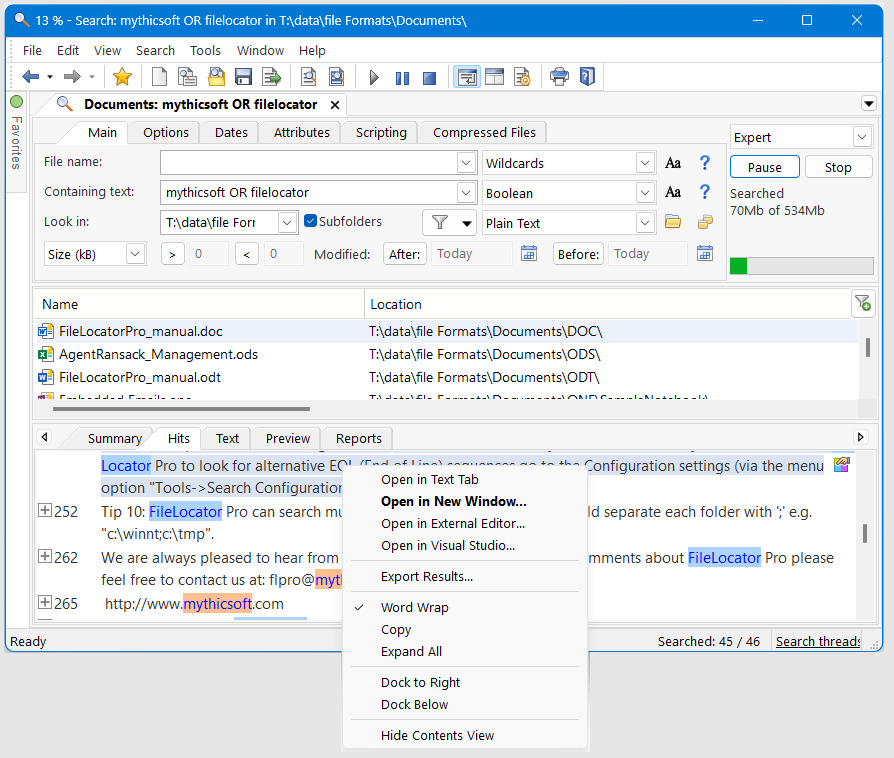Click the Save floppy disk icon

point(243,76)
